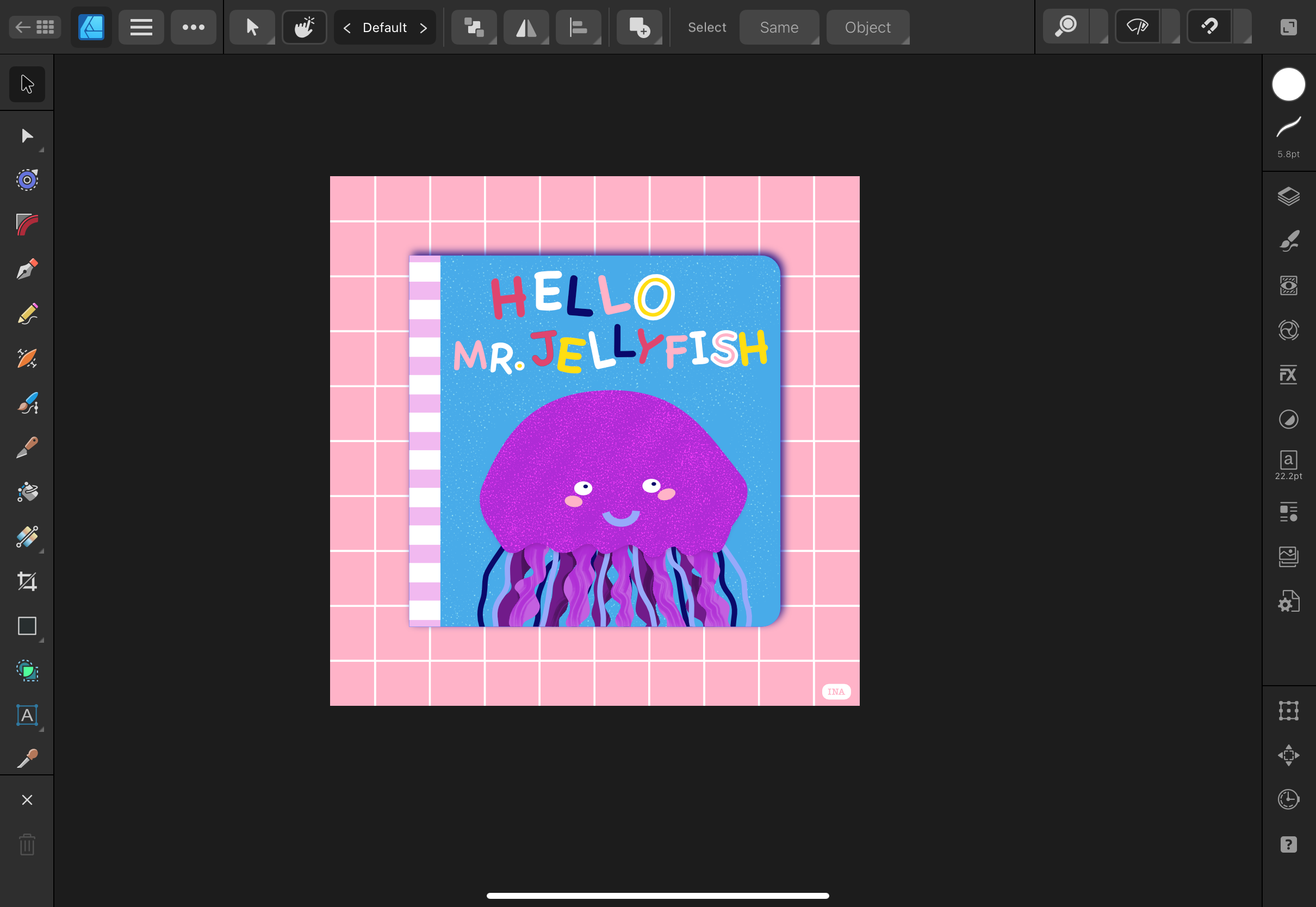
Task: Open the Brushes panel
Action: pyautogui.click(x=1289, y=241)
